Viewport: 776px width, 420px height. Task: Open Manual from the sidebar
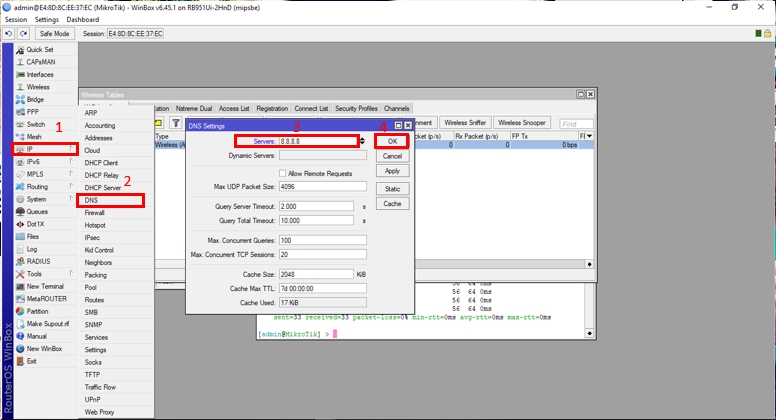[x=46, y=336]
